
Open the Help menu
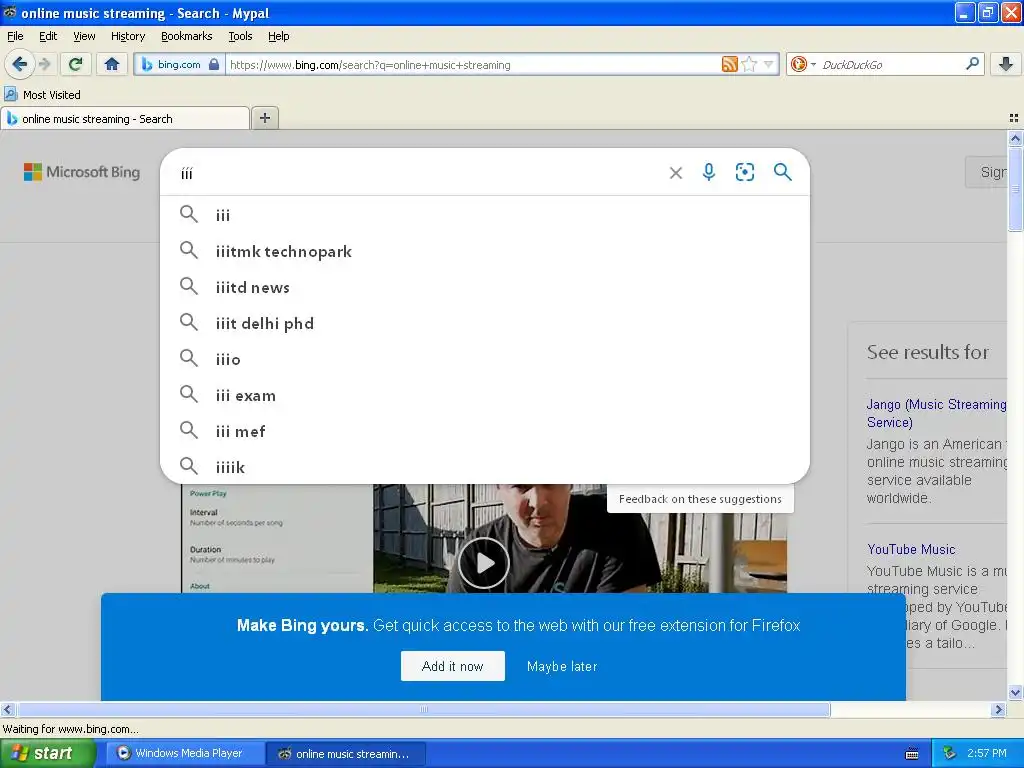coord(278,36)
